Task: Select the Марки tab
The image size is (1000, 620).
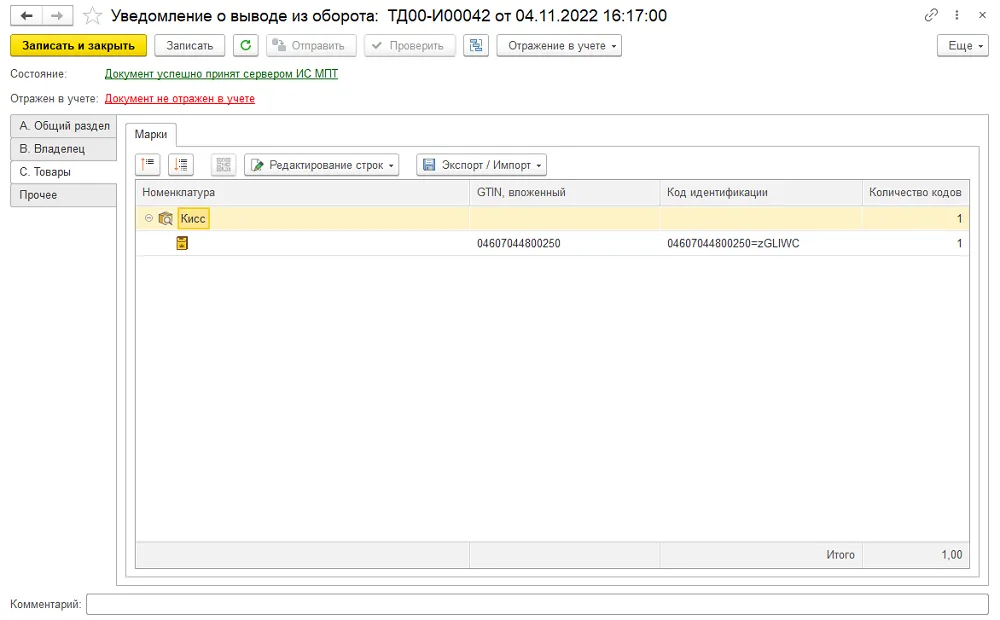Action: click(x=151, y=135)
